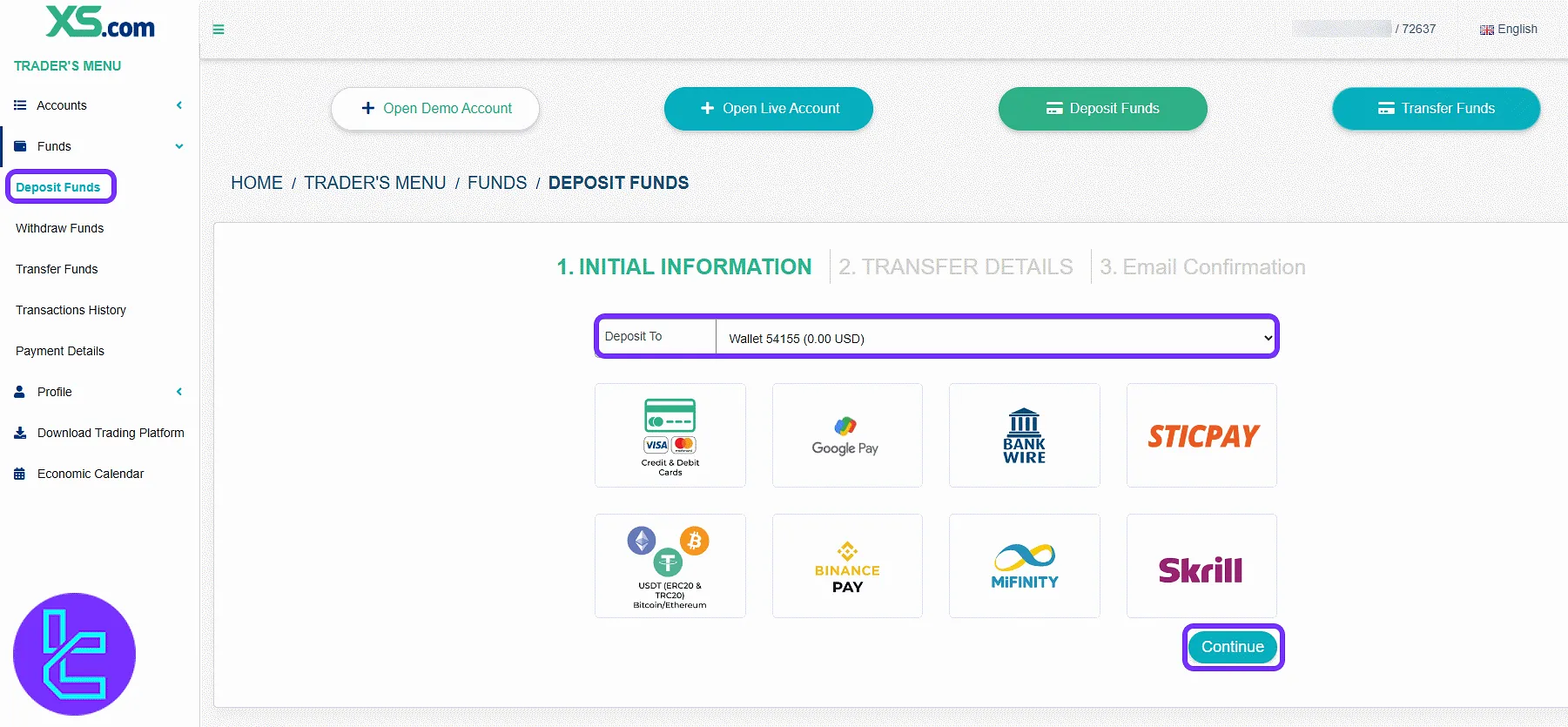Collapse the Funds menu chevron

pos(179,146)
